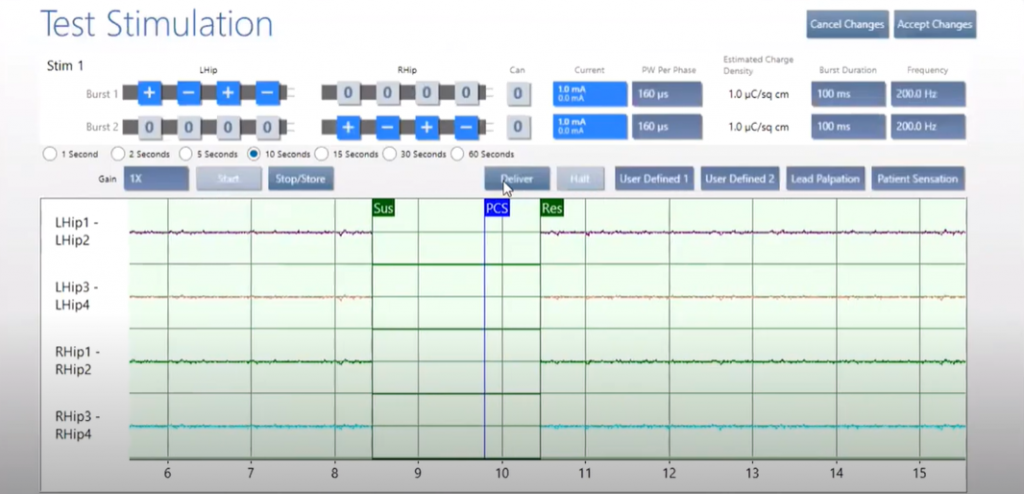Open Burst 2 PW Per Phase field
Viewport: 1024px width, 494px height.
666,128
